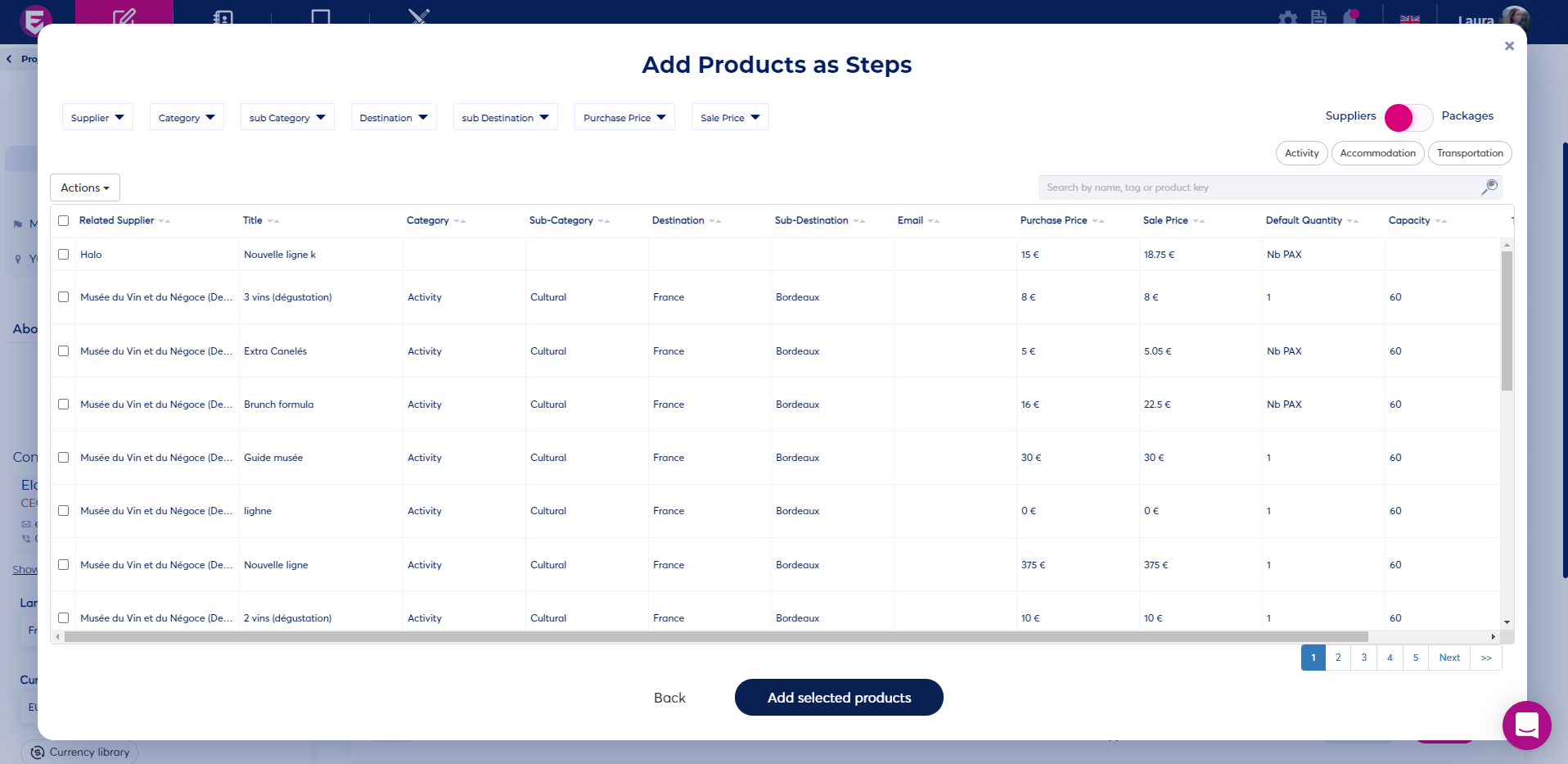
Task: Select the 3 vins (dégustation) row checkbox
Action: point(63,296)
